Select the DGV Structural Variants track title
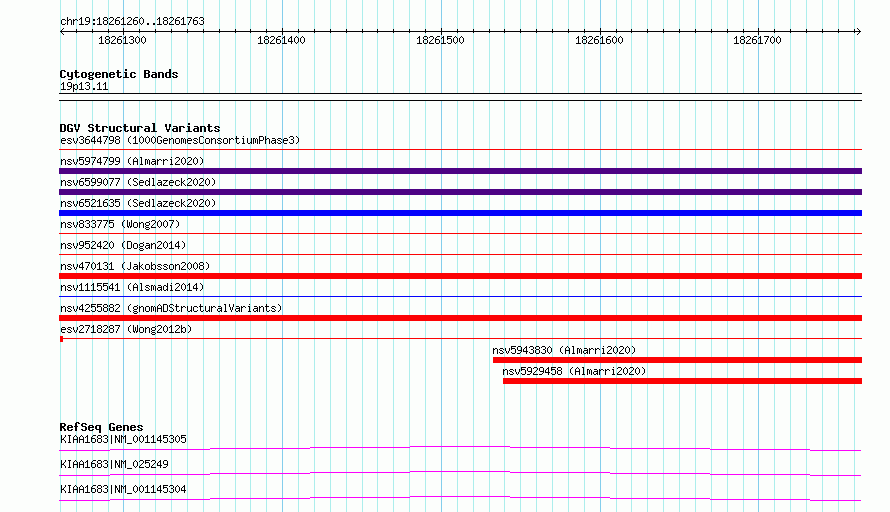 (x=140, y=128)
